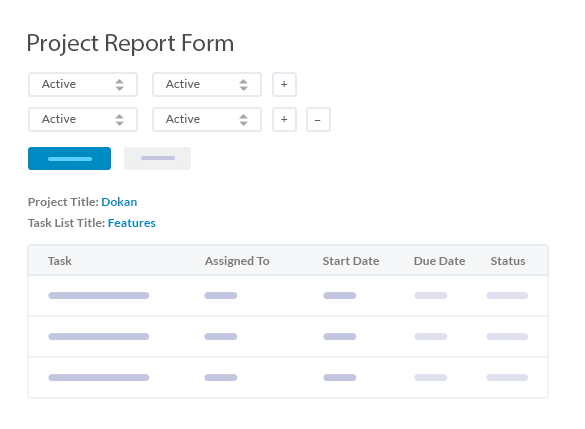
Task: Click the up-down arrows in top-left dropdown
Action: (x=119, y=85)
